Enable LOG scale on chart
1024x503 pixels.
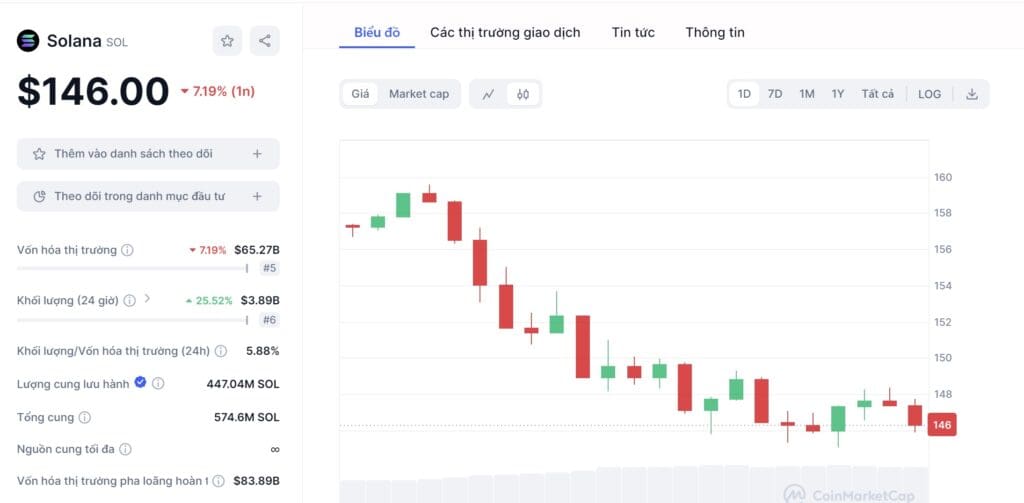929,94
